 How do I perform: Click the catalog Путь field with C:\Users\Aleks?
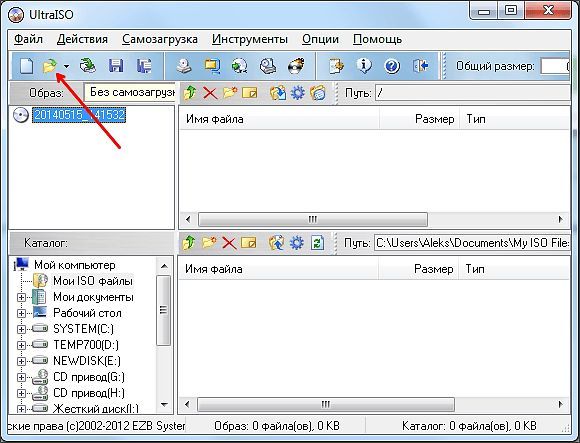[x=472, y=243]
